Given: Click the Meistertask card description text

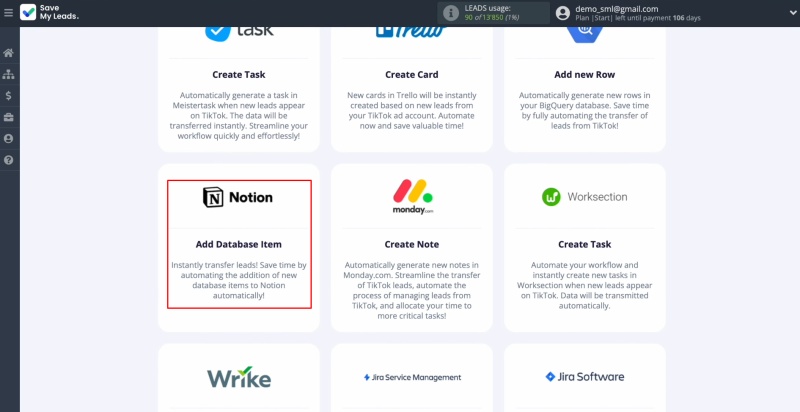Looking at the screenshot, I should pos(239,115).
